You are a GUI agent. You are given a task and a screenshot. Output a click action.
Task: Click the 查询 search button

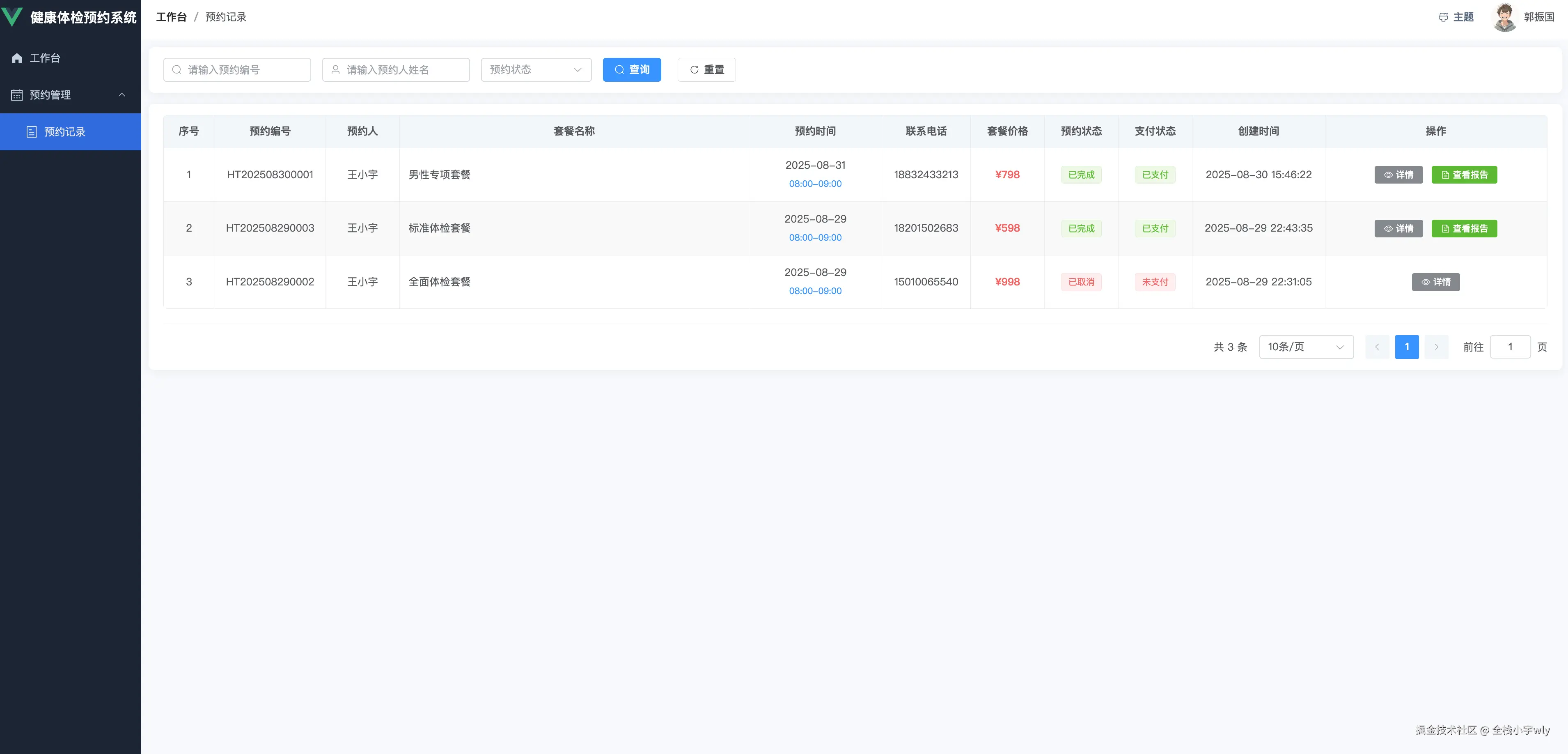pyautogui.click(x=631, y=70)
